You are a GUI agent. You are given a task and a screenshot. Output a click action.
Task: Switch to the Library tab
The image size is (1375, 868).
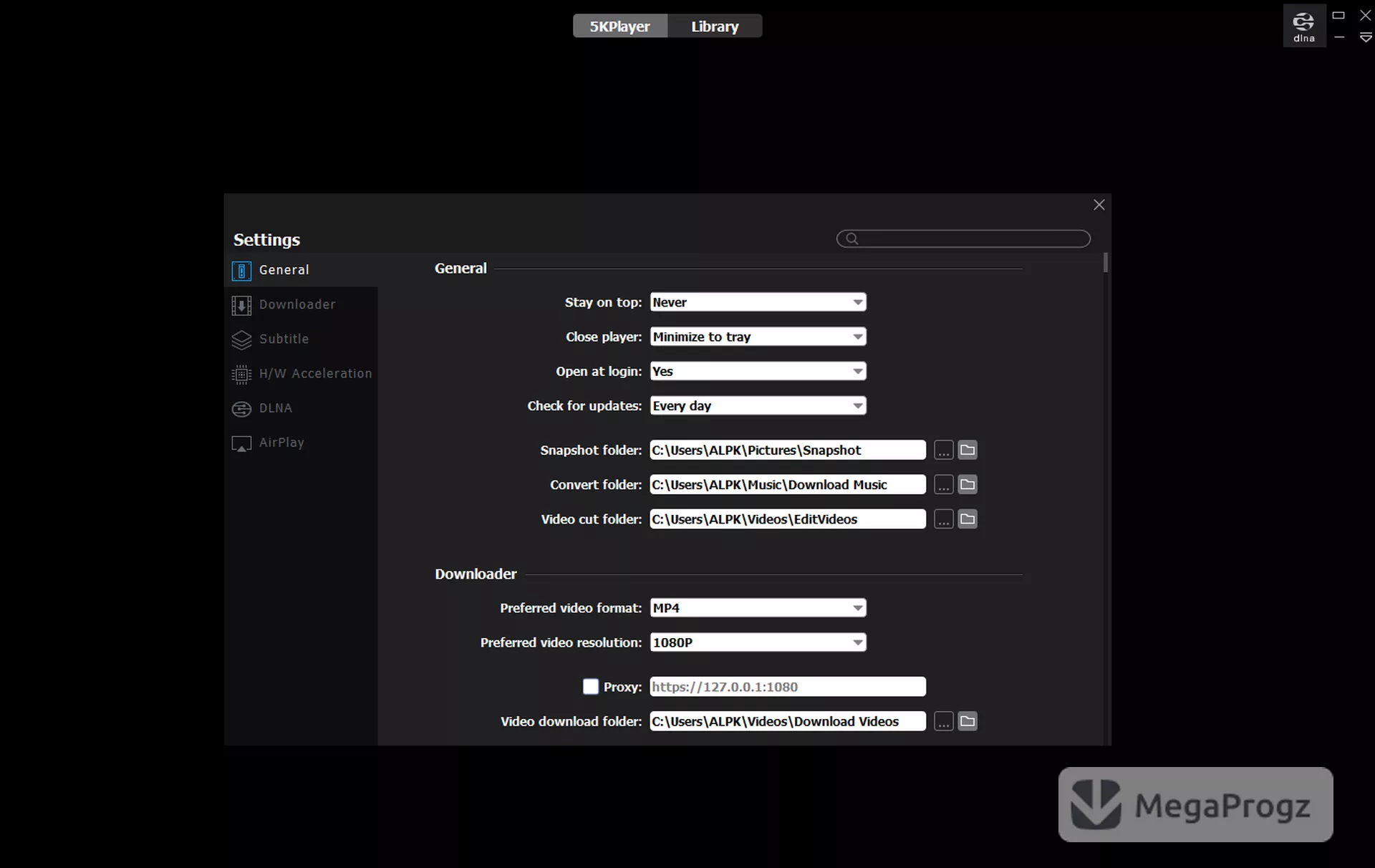(715, 26)
